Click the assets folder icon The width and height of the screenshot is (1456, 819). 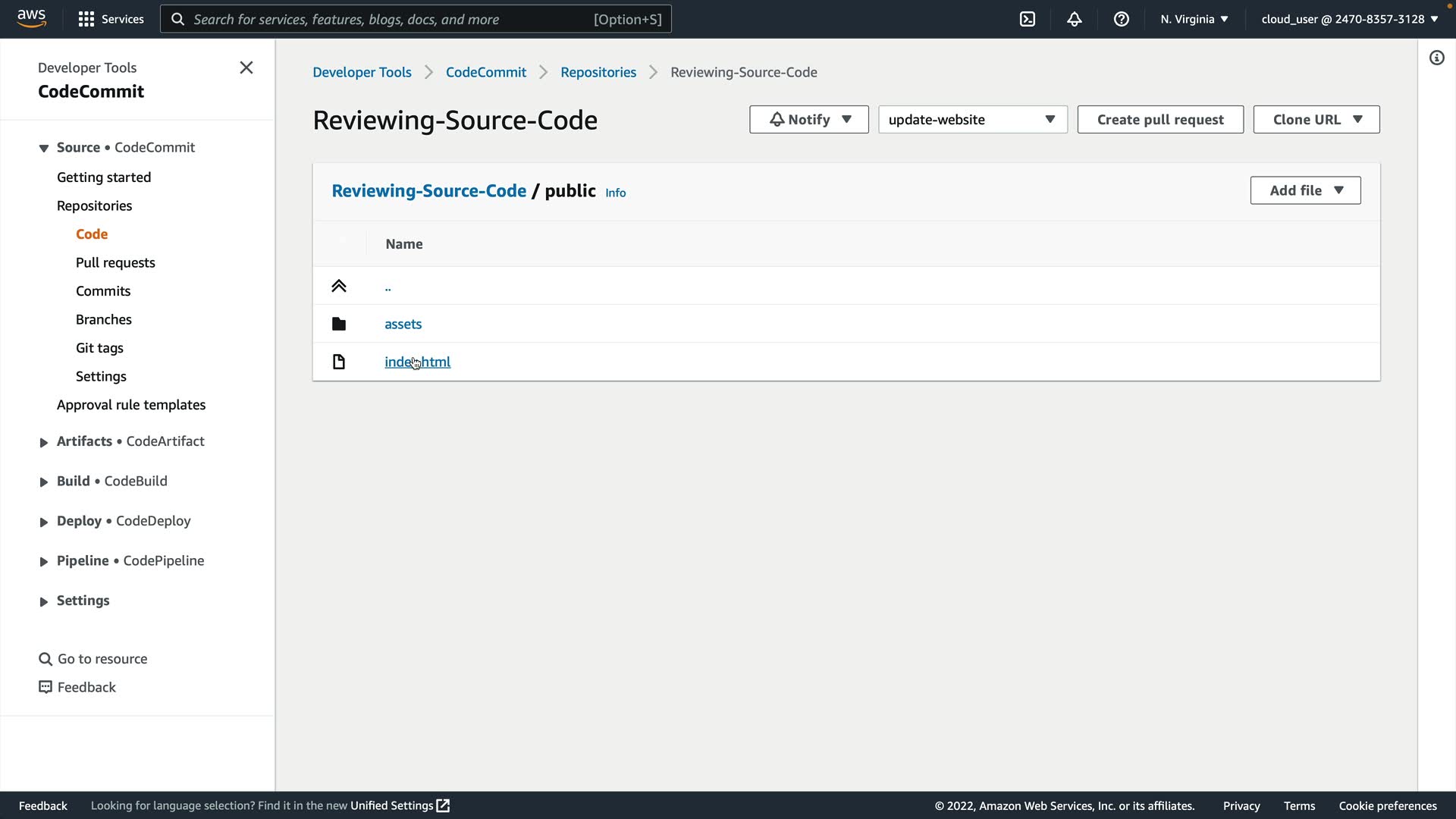tap(339, 324)
